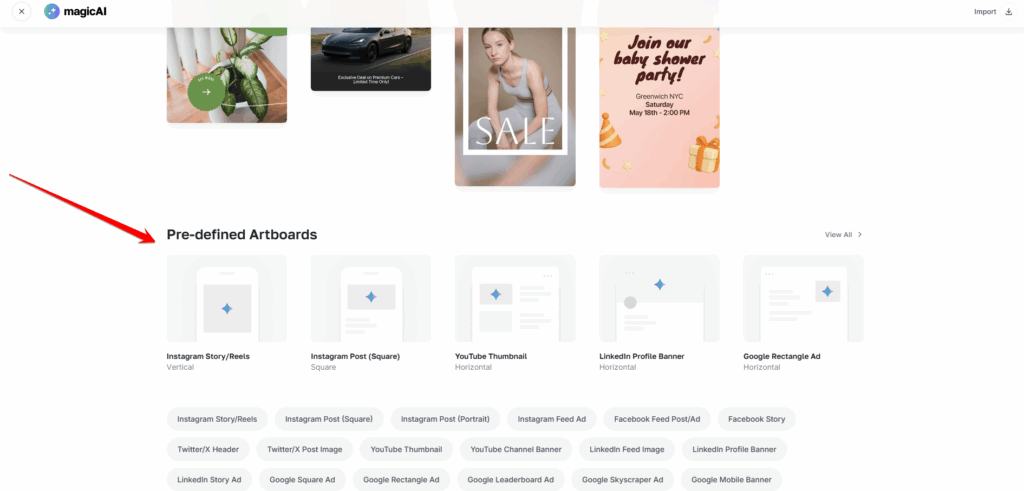Select Google Rectangle Ad artboard preview
This screenshot has width=1024, height=491.
pos(803,298)
